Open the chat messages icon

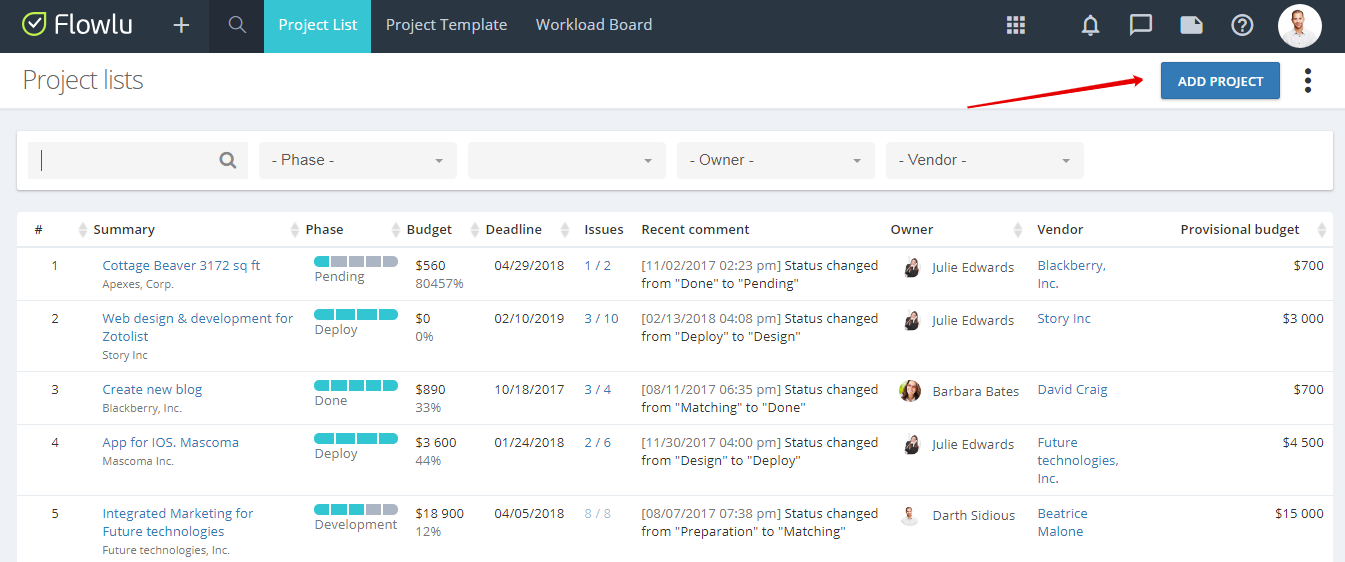pos(1141,25)
